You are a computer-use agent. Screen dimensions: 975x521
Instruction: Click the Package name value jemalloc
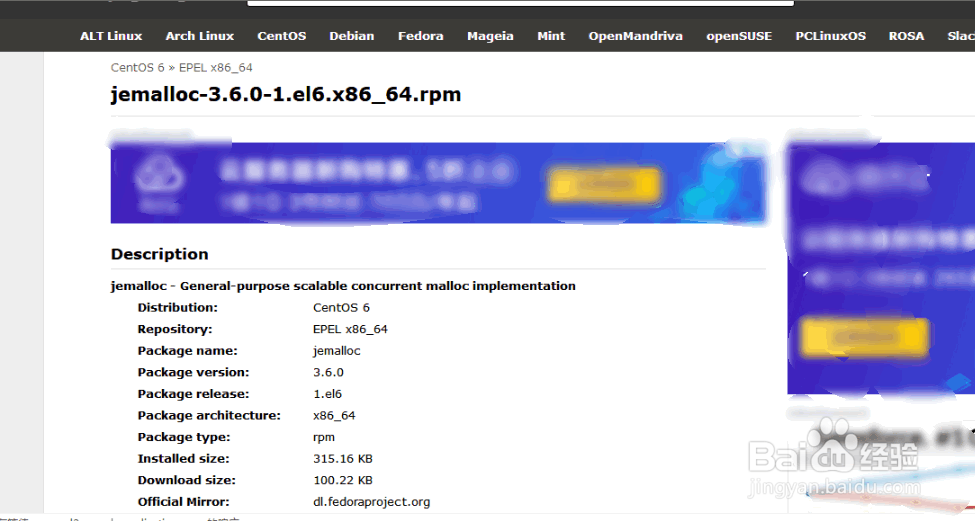point(336,351)
